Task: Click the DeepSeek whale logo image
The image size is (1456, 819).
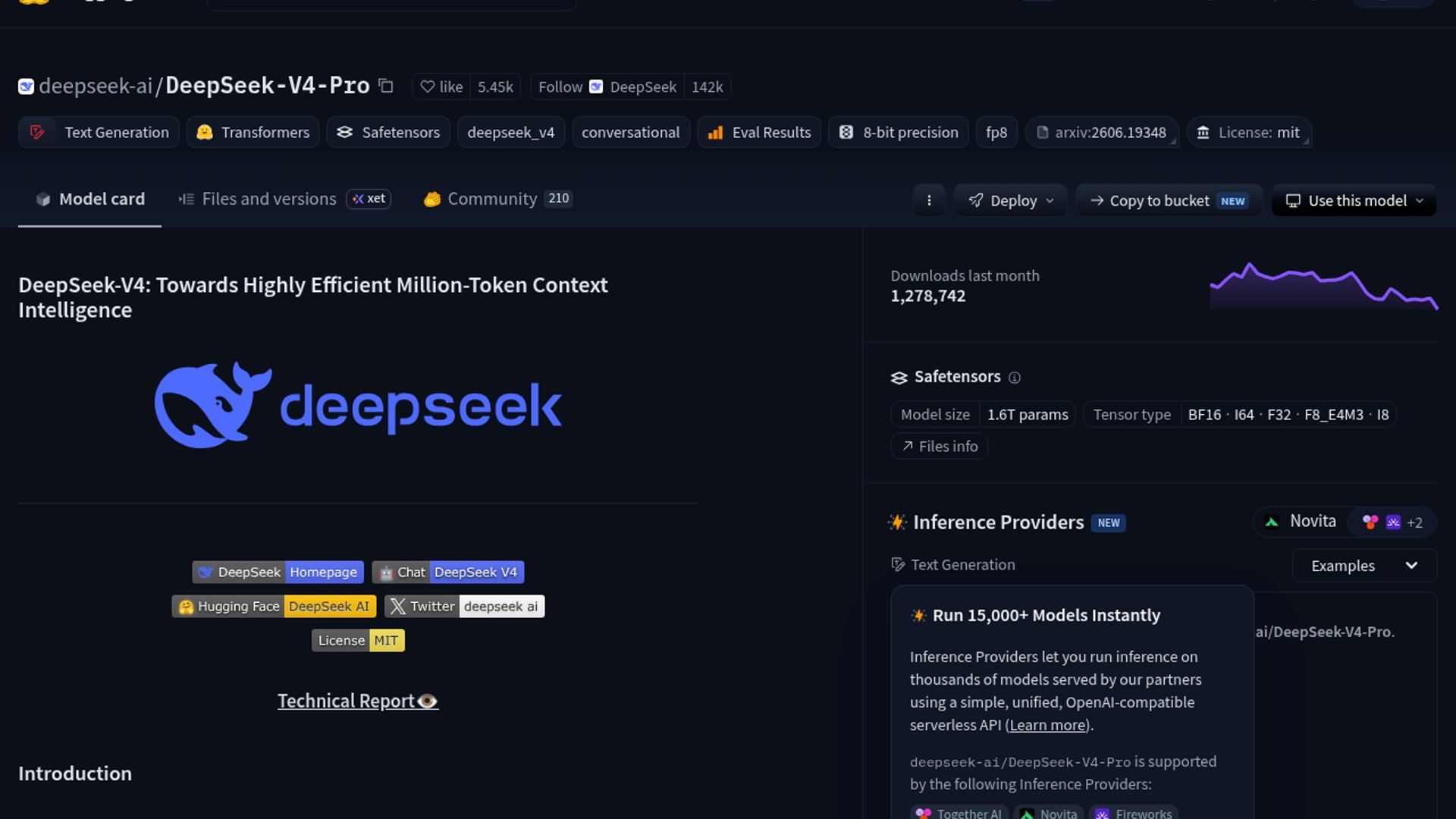Action: [358, 405]
